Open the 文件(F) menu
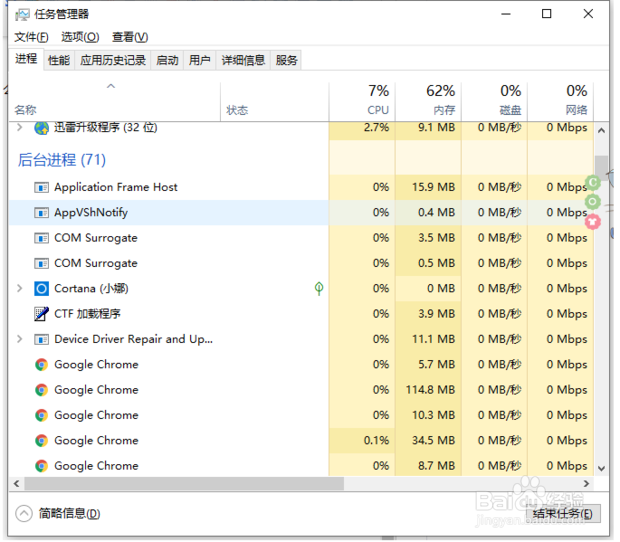Image resolution: width=620 pixels, height=542 pixels. [32, 37]
